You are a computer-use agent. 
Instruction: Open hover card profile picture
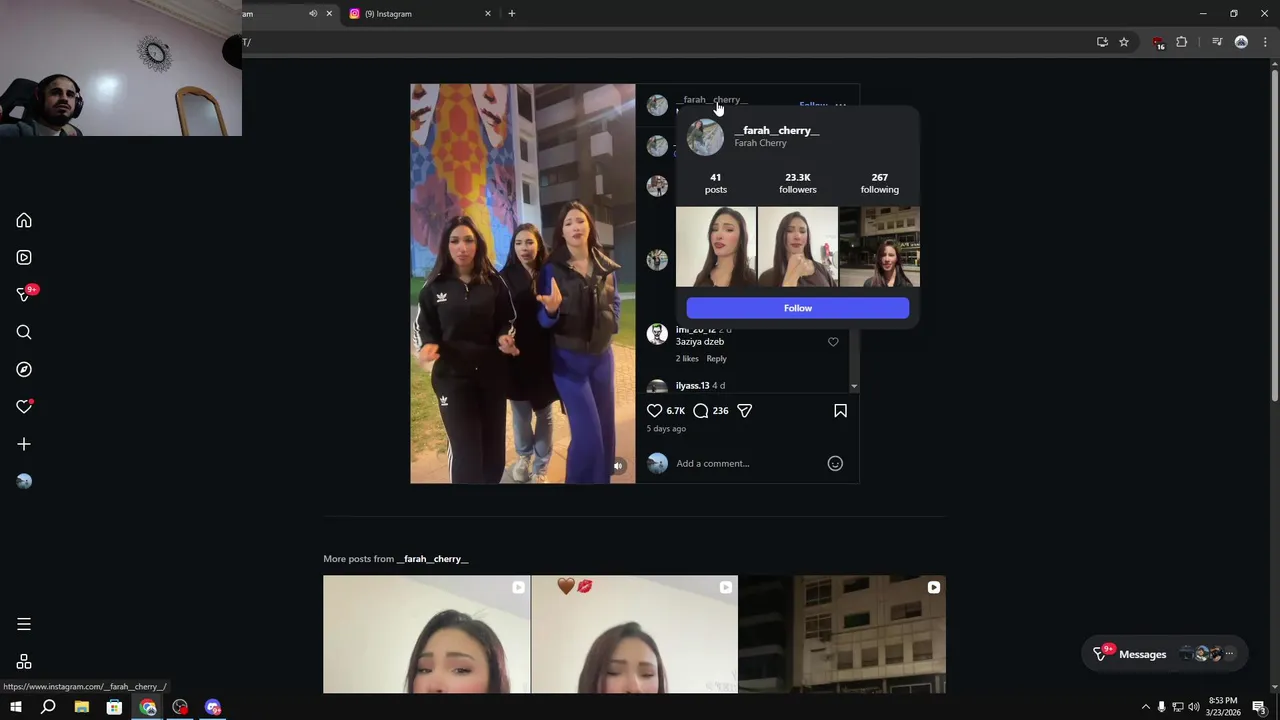pos(705,137)
